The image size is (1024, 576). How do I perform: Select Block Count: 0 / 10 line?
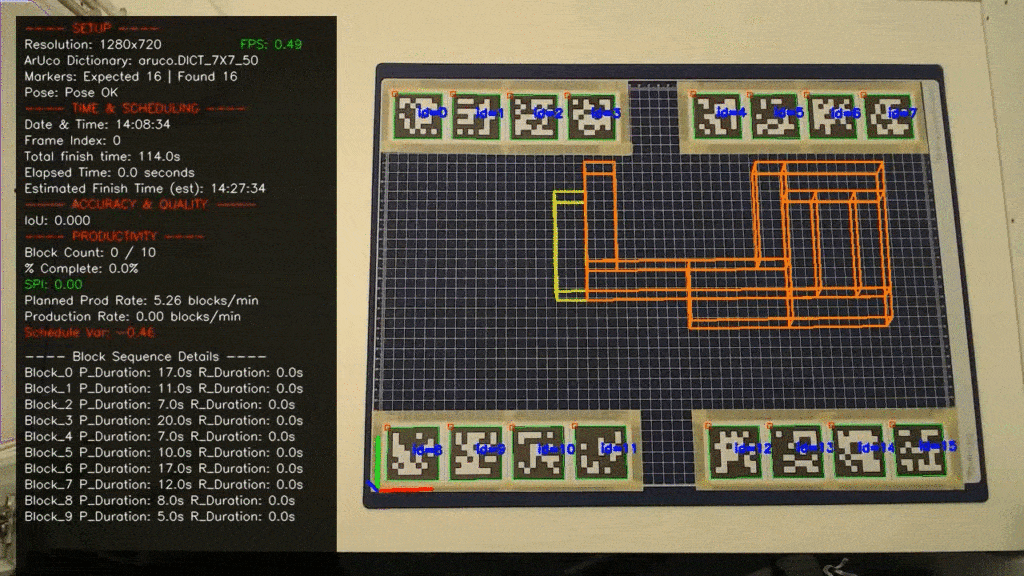(x=90, y=252)
